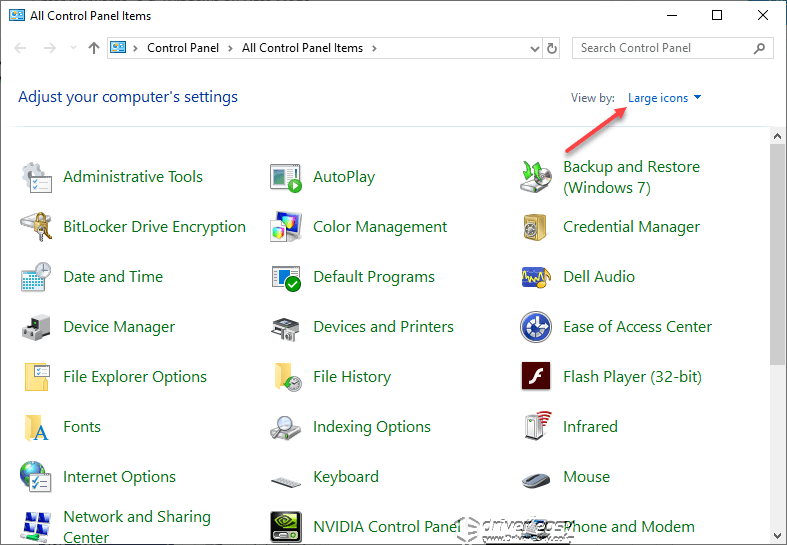Click the AutoPlay icon
787x545 pixels.
point(286,177)
